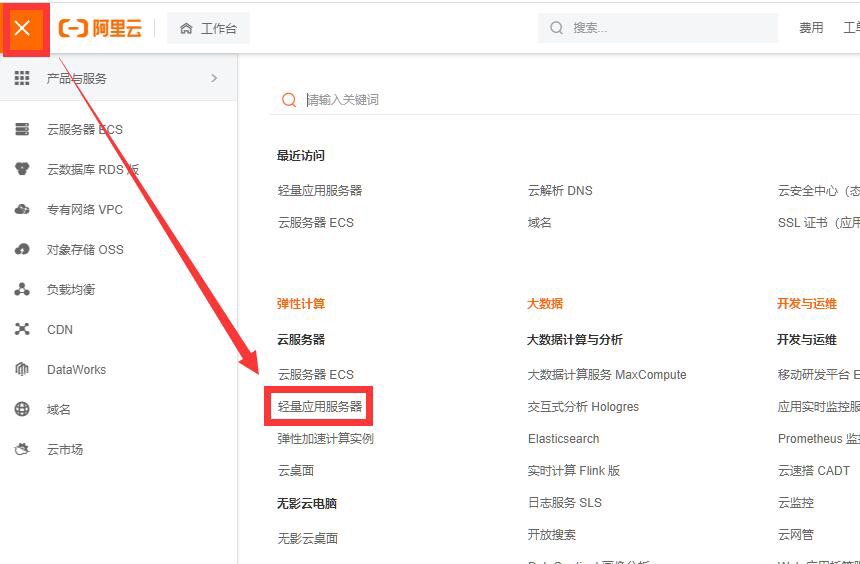Open 云服务器 ECS under 弹性计算
Image resolution: width=860 pixels, height=564 pixels.
[x=315, y=374]
